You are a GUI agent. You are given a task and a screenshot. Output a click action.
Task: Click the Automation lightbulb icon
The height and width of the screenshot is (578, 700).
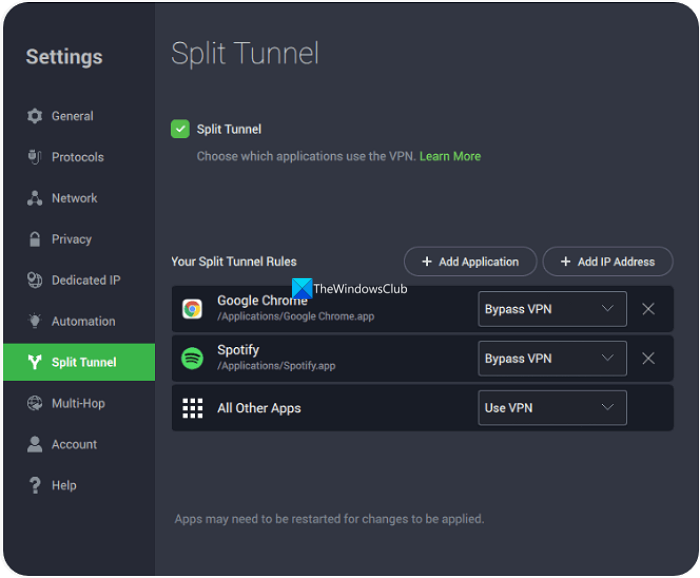pos(34,321)
